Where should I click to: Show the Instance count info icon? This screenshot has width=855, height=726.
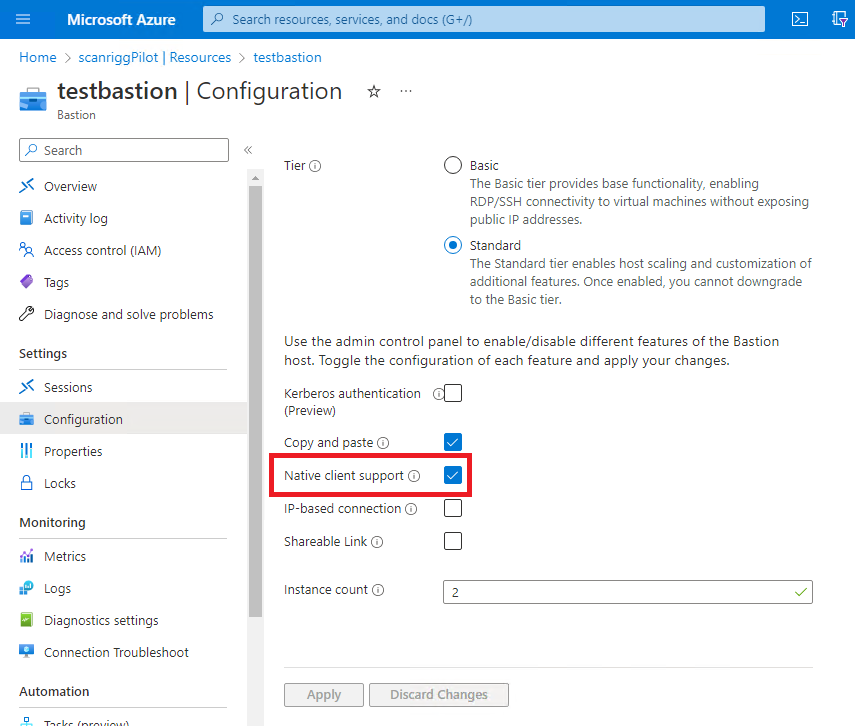[x=378, y=590]
